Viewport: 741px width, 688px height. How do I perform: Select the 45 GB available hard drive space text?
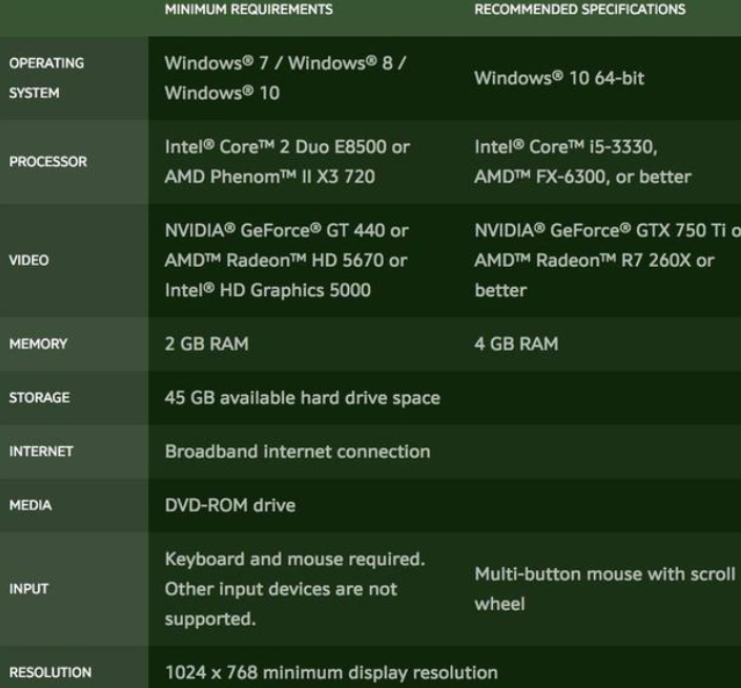click(x=302, y=398)
